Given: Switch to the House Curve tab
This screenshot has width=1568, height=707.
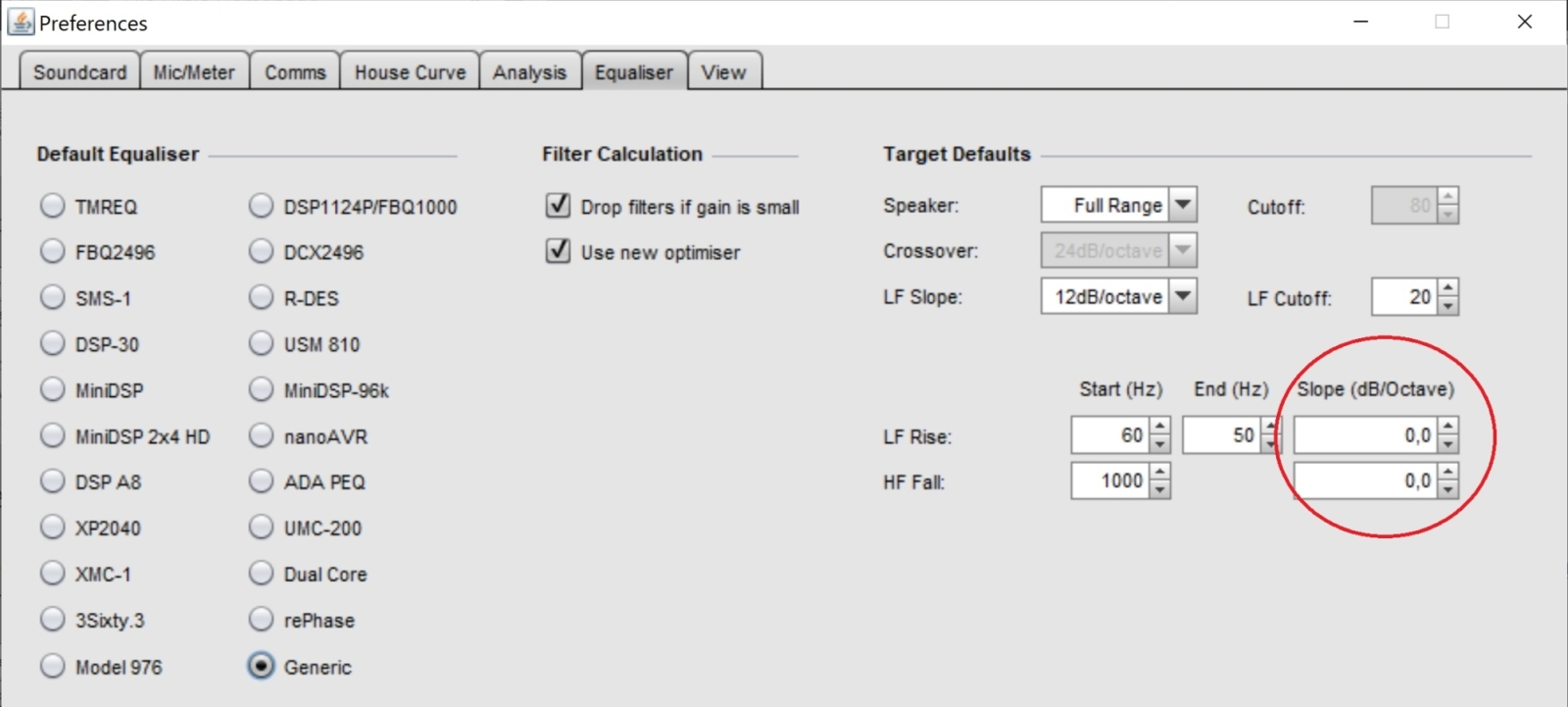Looking at the screenshot, I should [410, 72].
